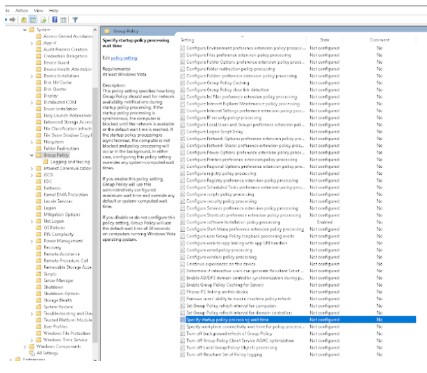Select the Disk Quotas folder icon
Viewport: 427px width, 373px height.
[x=39, y=89]
